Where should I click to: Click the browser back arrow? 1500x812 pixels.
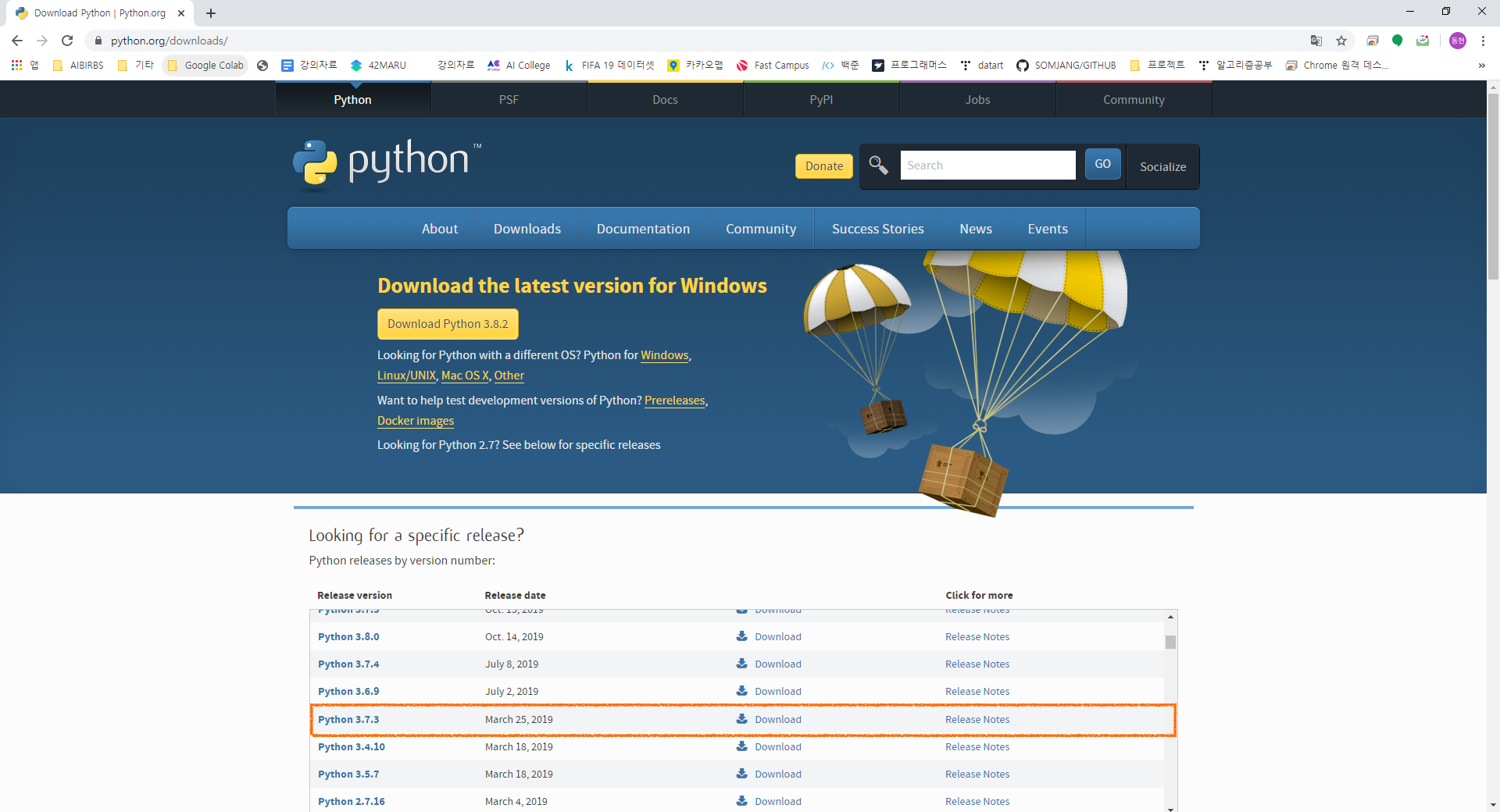pos(17,41)
